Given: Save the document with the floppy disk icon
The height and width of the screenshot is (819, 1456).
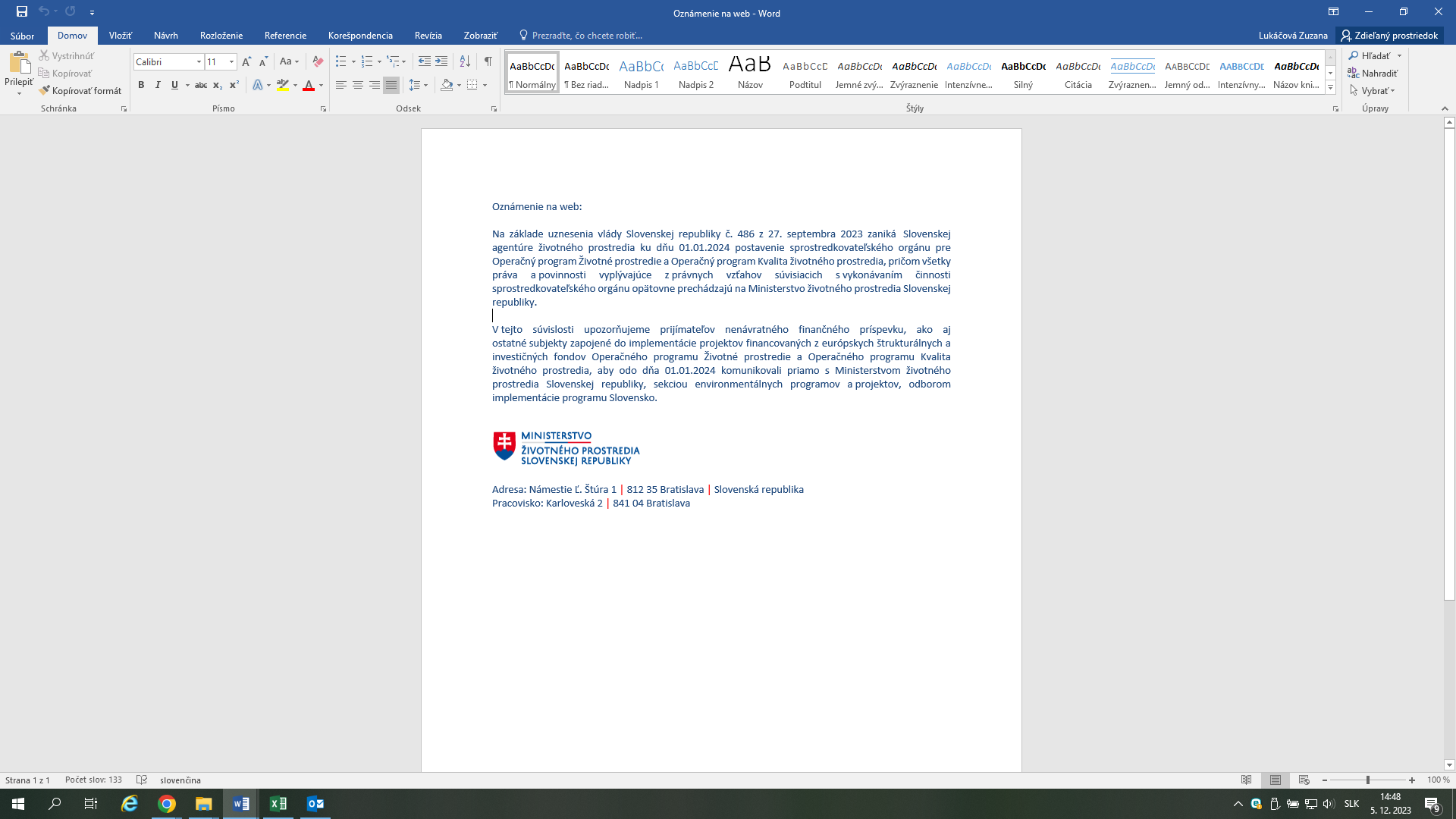Looking at the screenshot, I should [x=22, y=12].
